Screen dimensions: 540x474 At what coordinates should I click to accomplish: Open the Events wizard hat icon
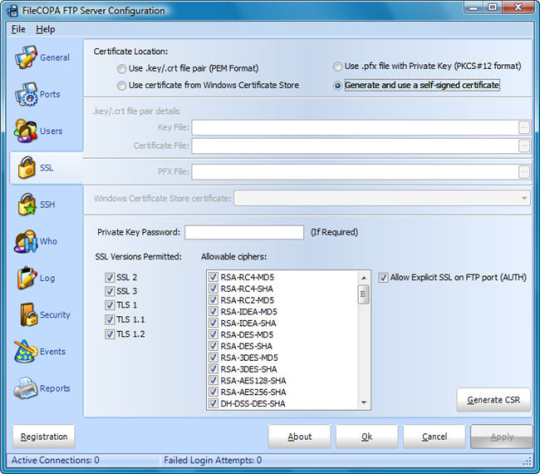25,351
